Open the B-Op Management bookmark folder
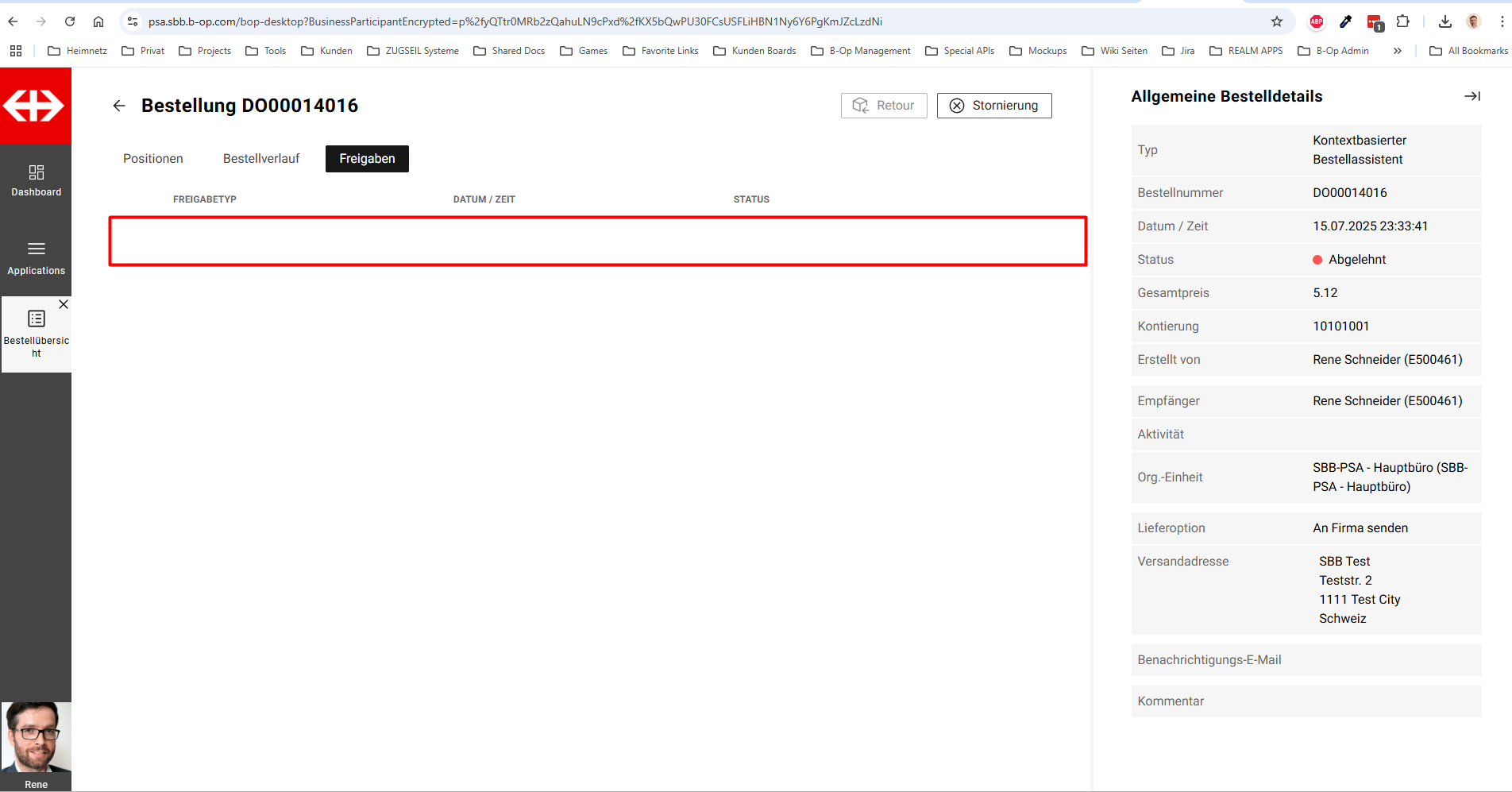 tap(861, 51)
